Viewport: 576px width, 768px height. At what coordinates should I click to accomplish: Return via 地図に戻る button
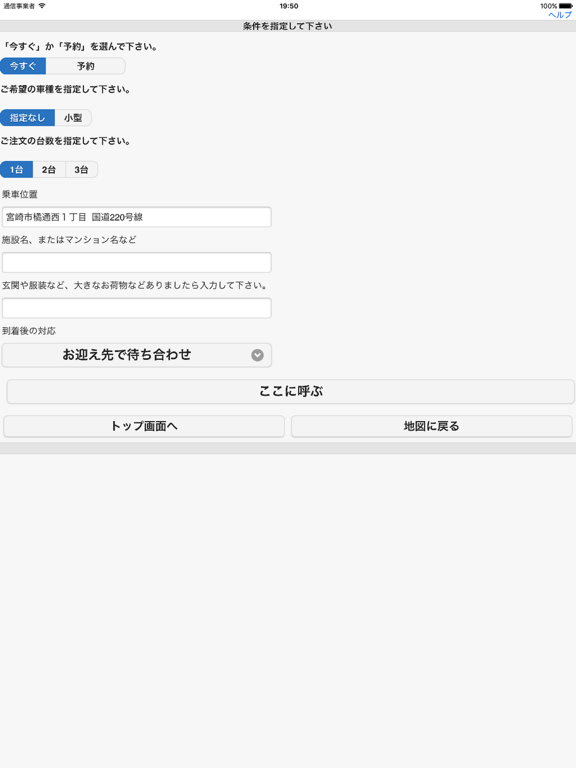coord(432,426)
